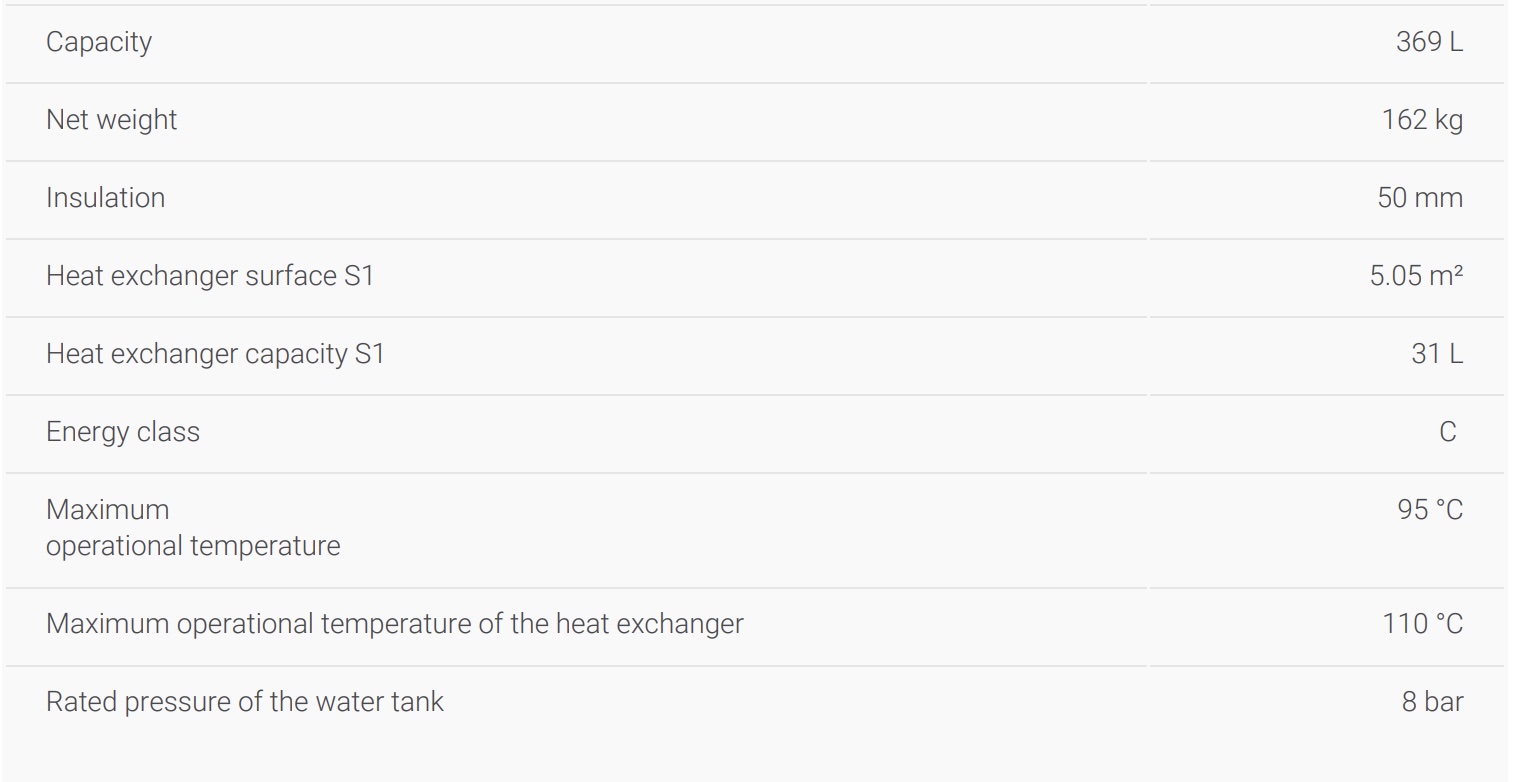Viewport: 1534px width, 782px height.
Task: Select the 50 mm insulation value
Action: (x=1420, y=198)
